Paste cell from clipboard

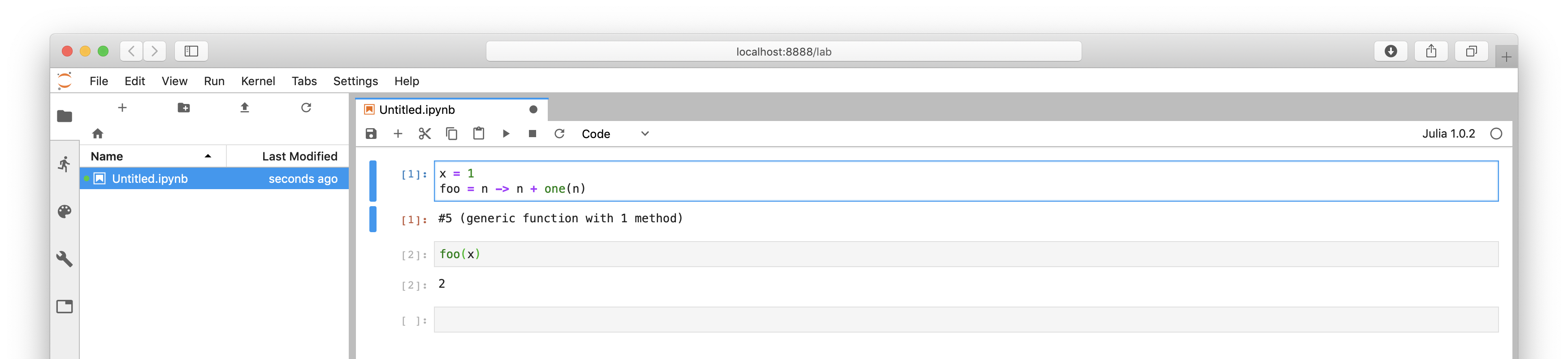click(x=479, y=134)
